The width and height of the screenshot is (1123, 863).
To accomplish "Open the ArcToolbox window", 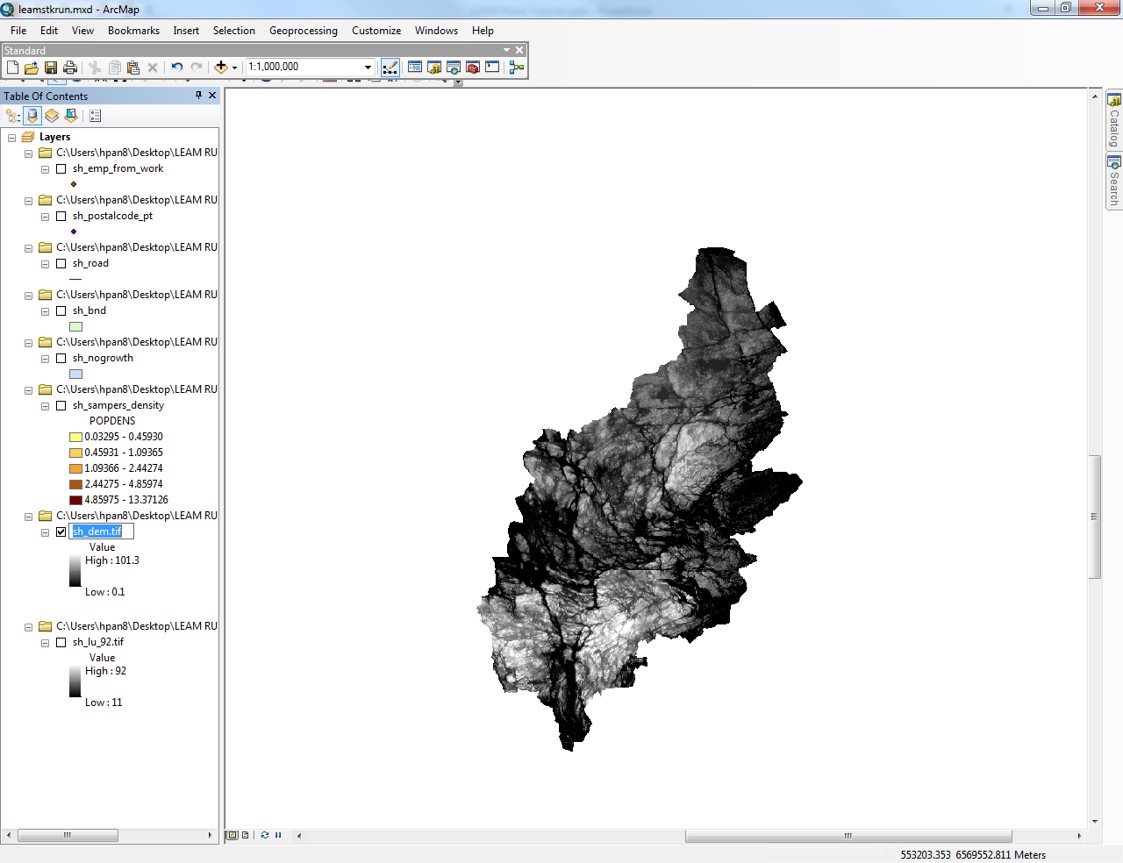I will click(x=473, y=67).
